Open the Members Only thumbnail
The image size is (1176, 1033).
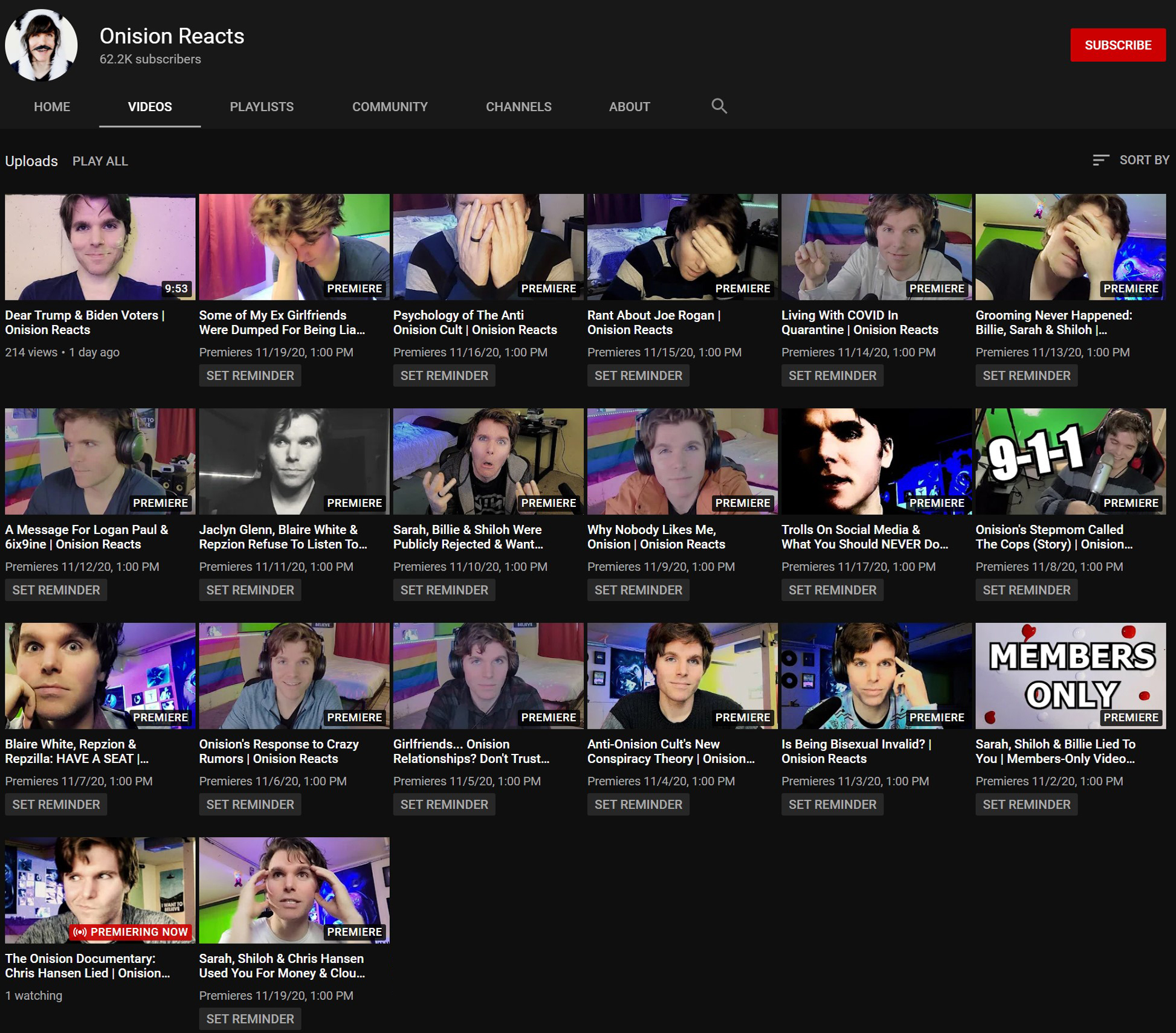1070,676
